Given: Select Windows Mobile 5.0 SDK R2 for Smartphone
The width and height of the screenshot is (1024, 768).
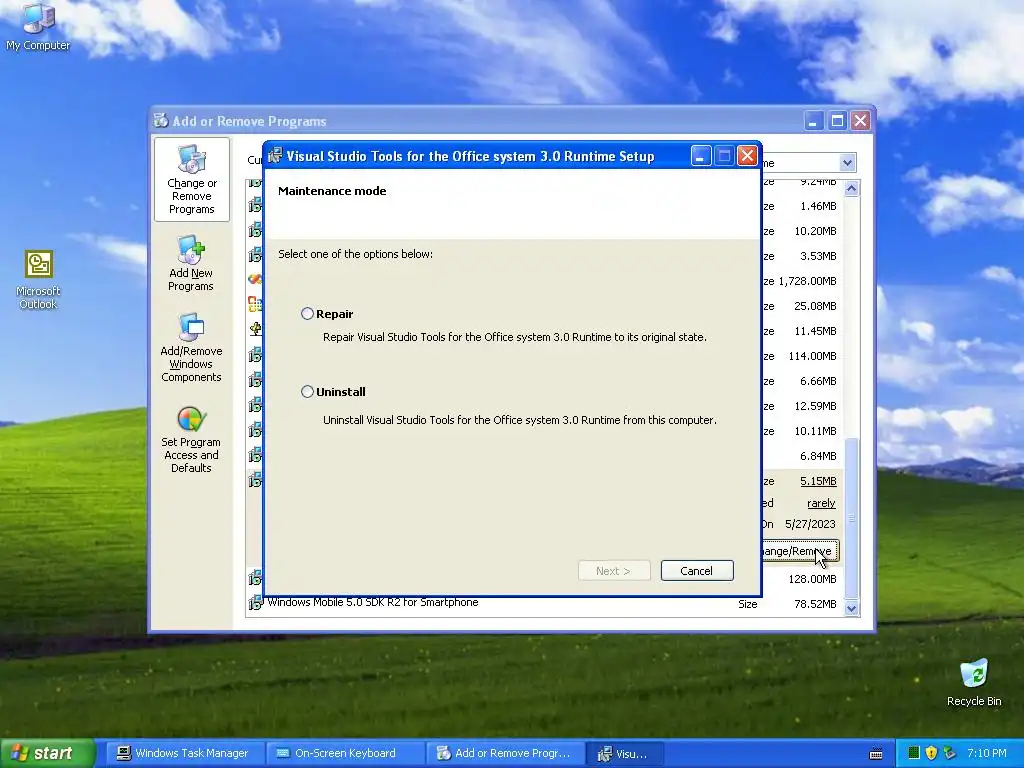Looking at the screenshot, I should [x=373, y=602].
